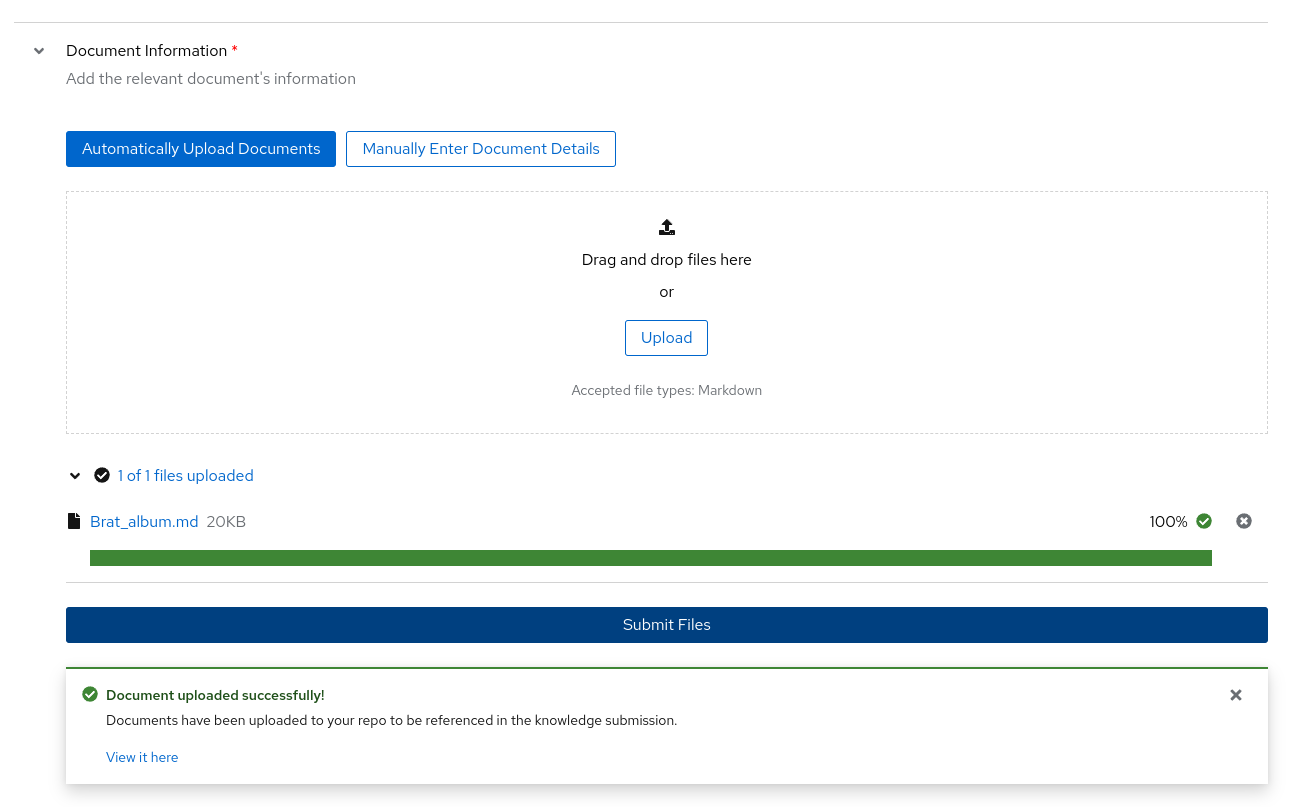The width and height of the screenshot is (1302, 807).
Task: Open the 'View it here' link
Action: pos(142,757)
